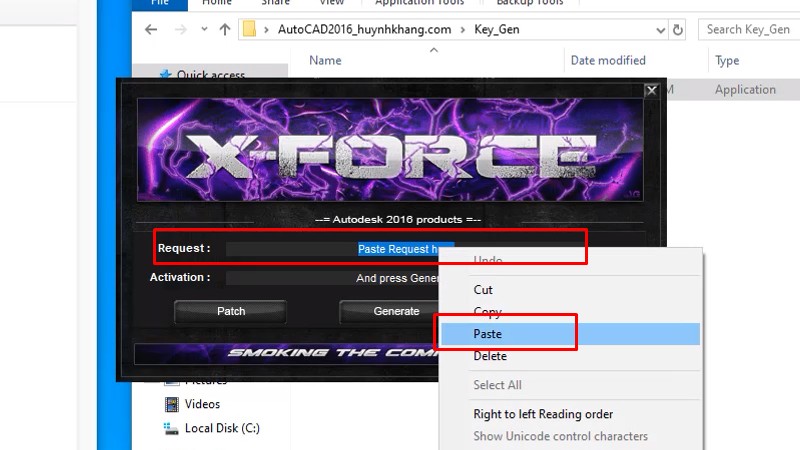Choose Right to left Reading order

click(543, 414)
